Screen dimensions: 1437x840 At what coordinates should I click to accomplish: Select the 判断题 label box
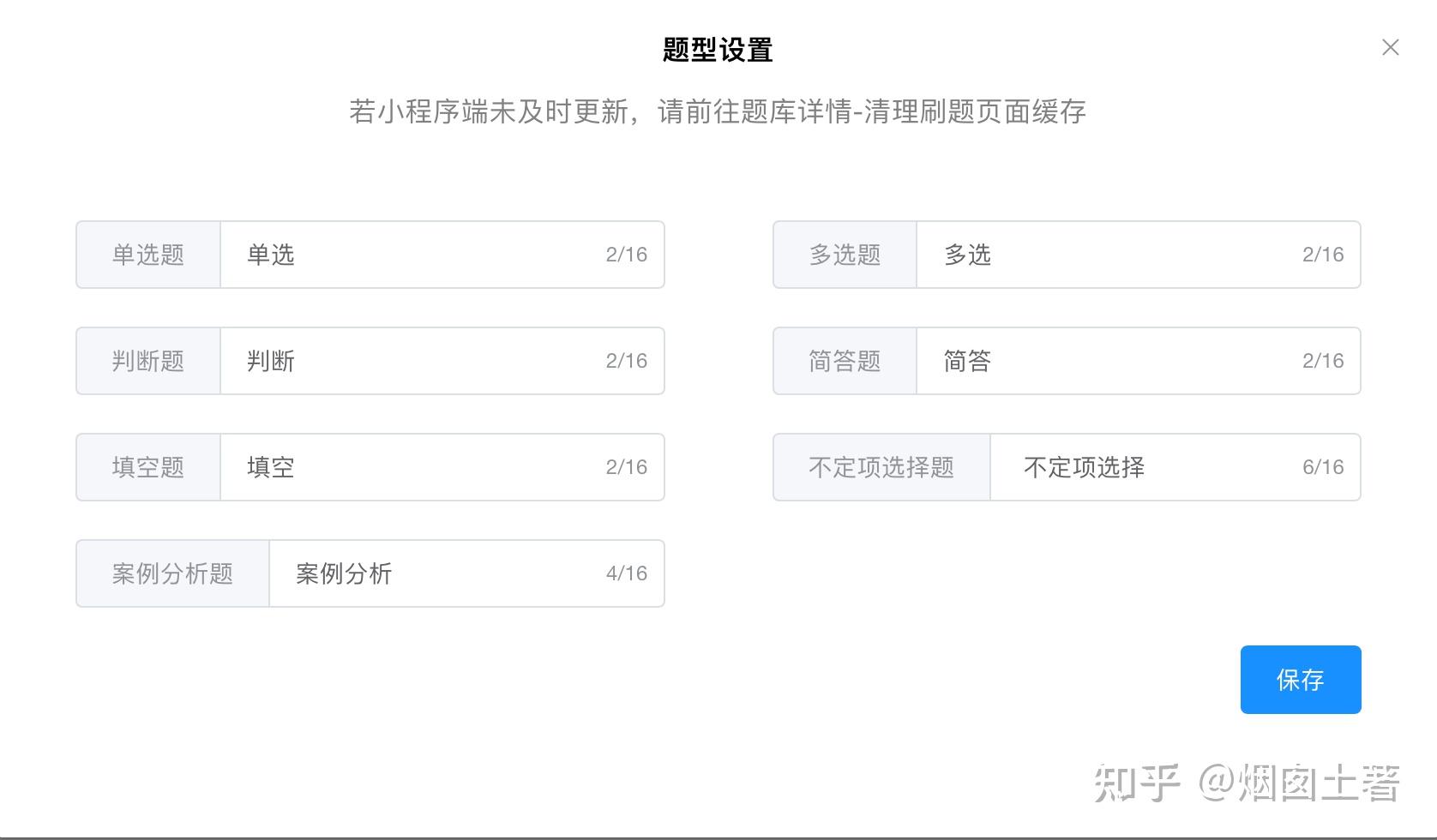point(148,361)
